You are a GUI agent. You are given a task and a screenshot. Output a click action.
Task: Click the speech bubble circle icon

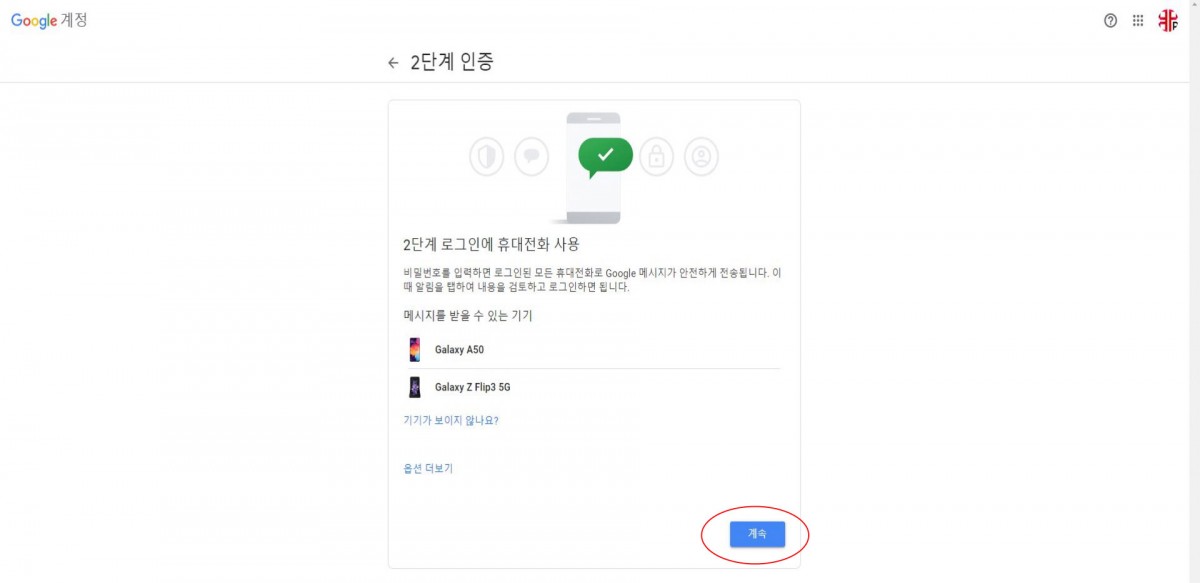point(532,156)
